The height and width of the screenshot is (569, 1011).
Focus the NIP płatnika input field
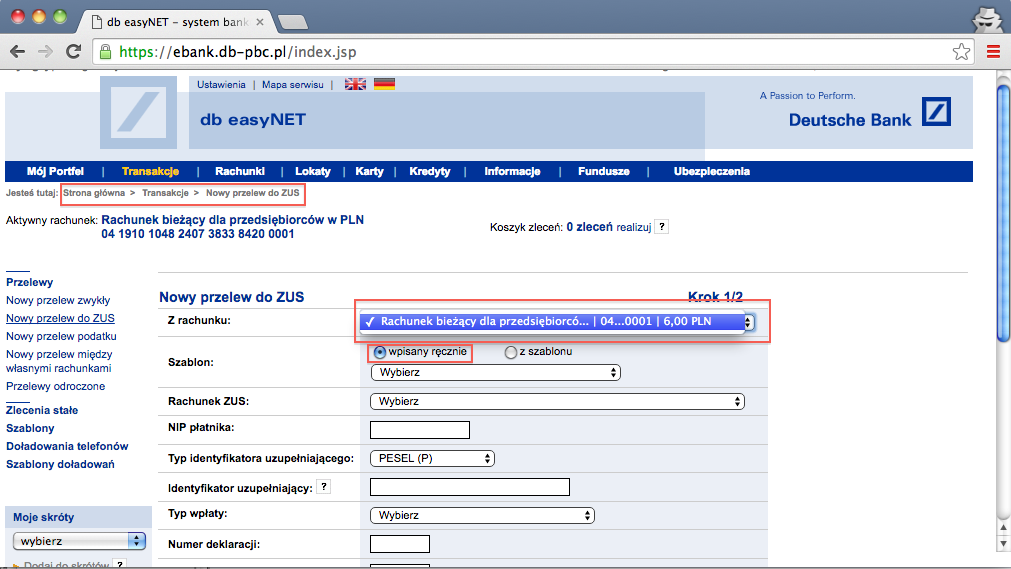tap(420, 430)
